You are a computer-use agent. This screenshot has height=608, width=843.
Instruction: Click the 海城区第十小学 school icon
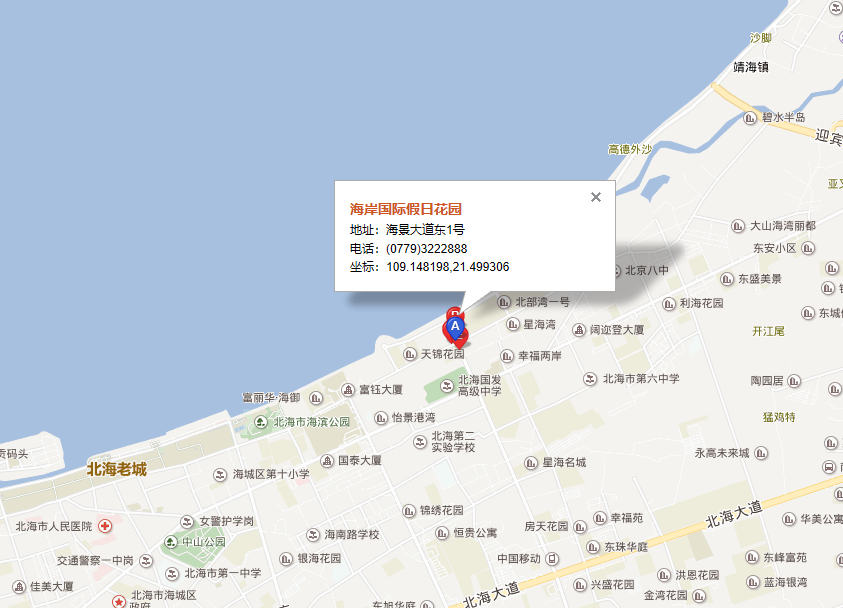[x=220, y=475]
